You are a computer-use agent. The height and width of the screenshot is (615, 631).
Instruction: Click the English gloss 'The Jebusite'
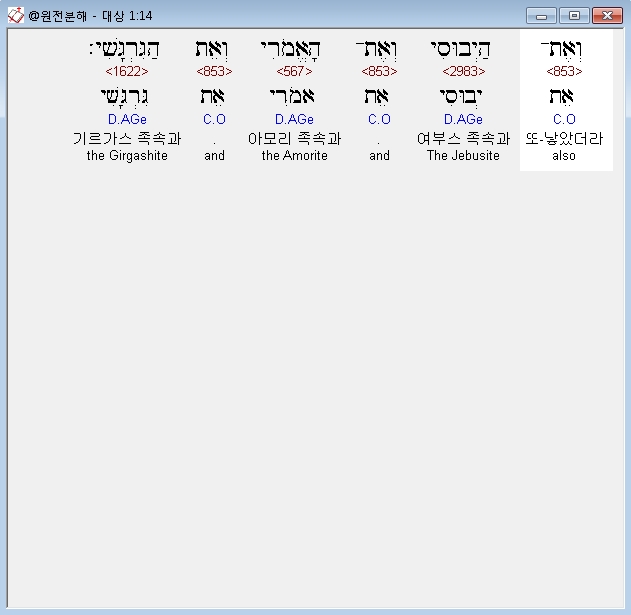click(463, 155)
